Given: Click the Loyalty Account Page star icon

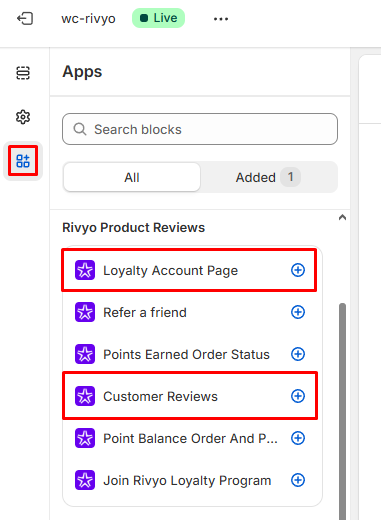Looking at the screenshot, I should click(x=85, y=270).
